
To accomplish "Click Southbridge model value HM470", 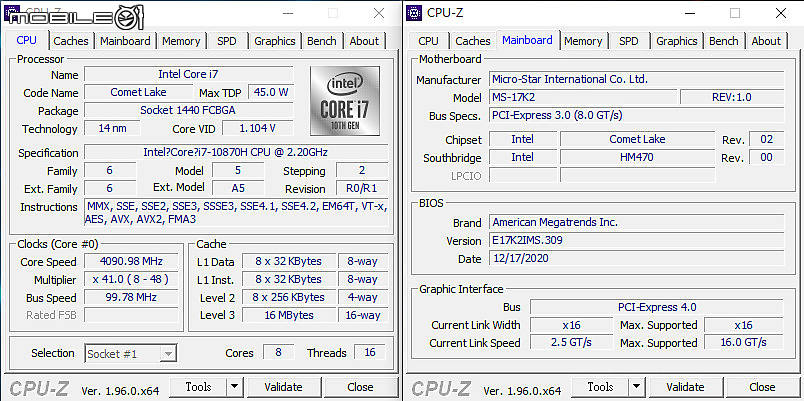I will pos(637,157).
